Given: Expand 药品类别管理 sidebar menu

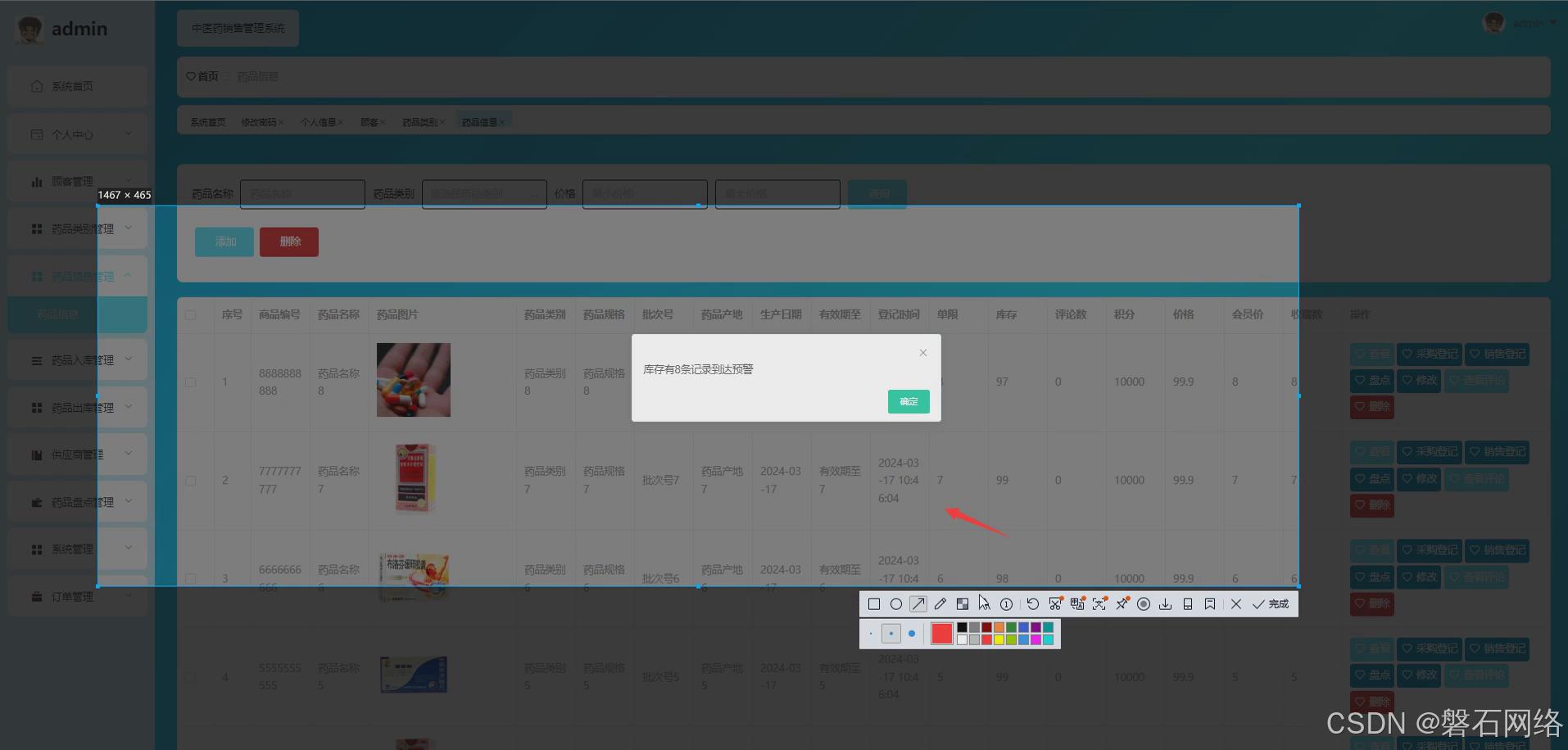Looking at the screenshot, I should [x=77, y=229].
